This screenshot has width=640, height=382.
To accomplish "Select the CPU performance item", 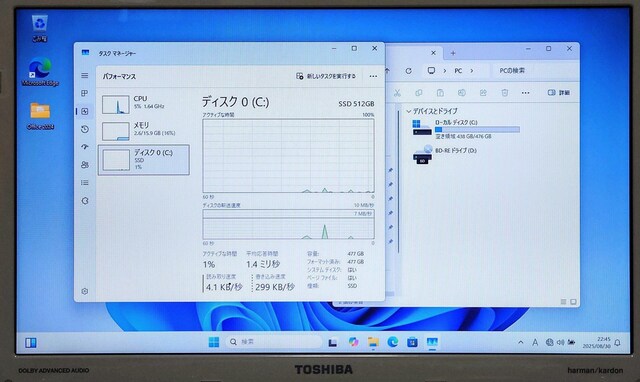I will 144,104.
